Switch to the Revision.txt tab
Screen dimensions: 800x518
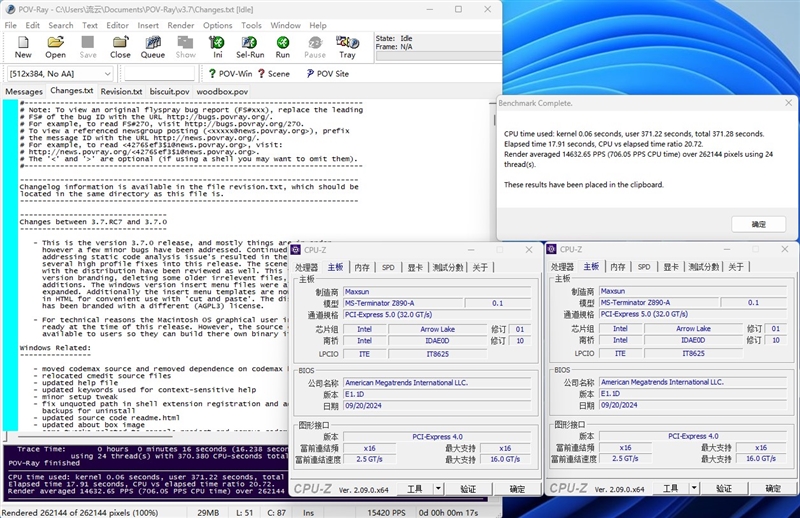click(121, 91)
